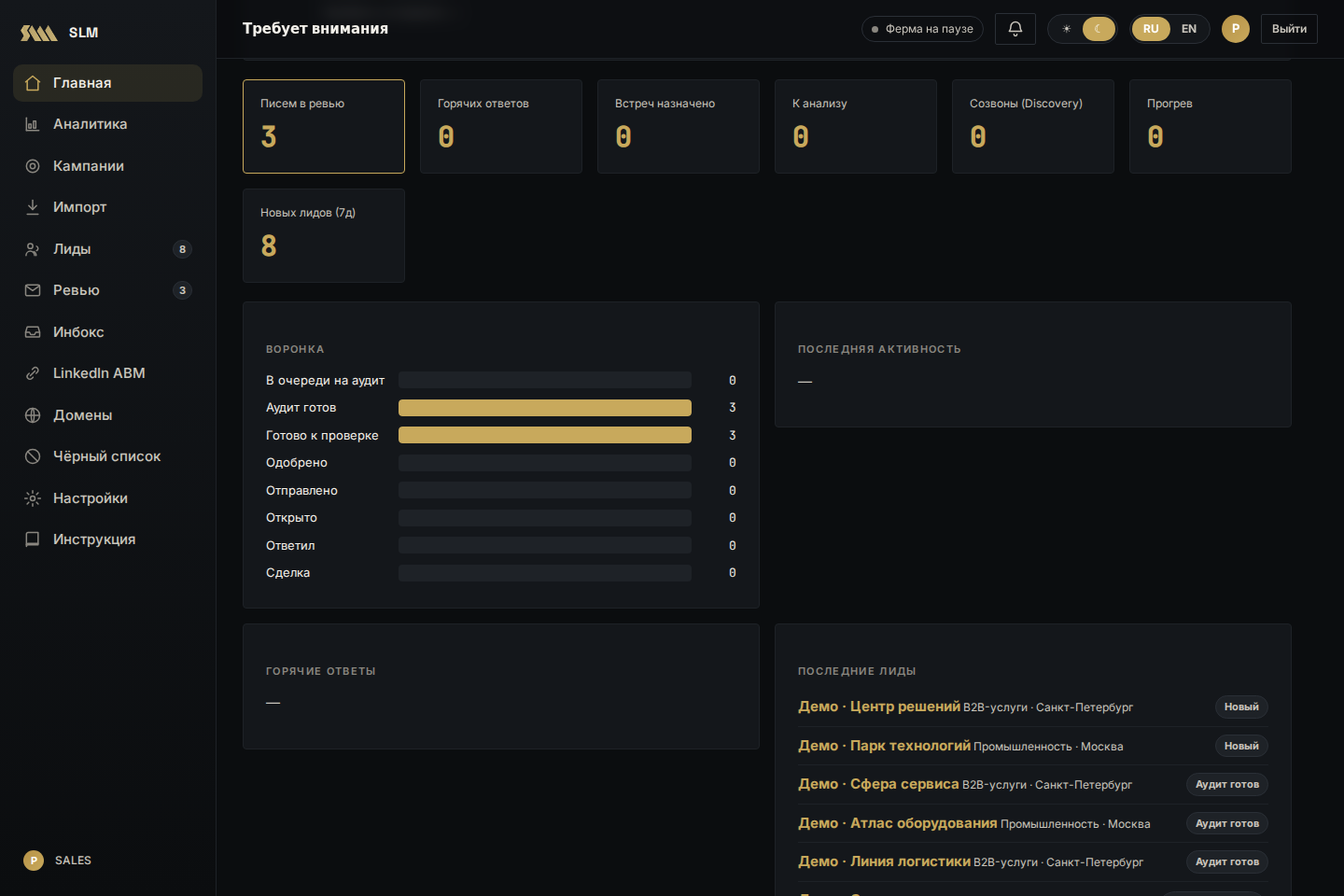Click the Аудит готов badge for Линия логистики

[x=1227, y=862]
